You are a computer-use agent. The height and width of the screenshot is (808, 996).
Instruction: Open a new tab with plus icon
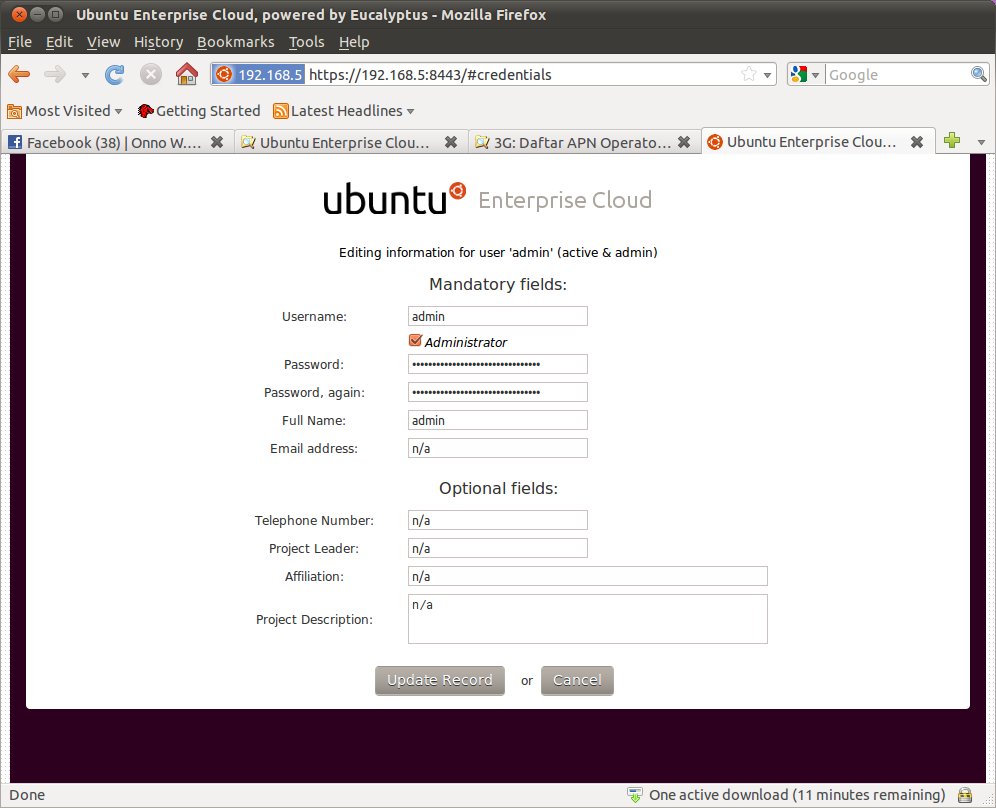tap(951, 141)
